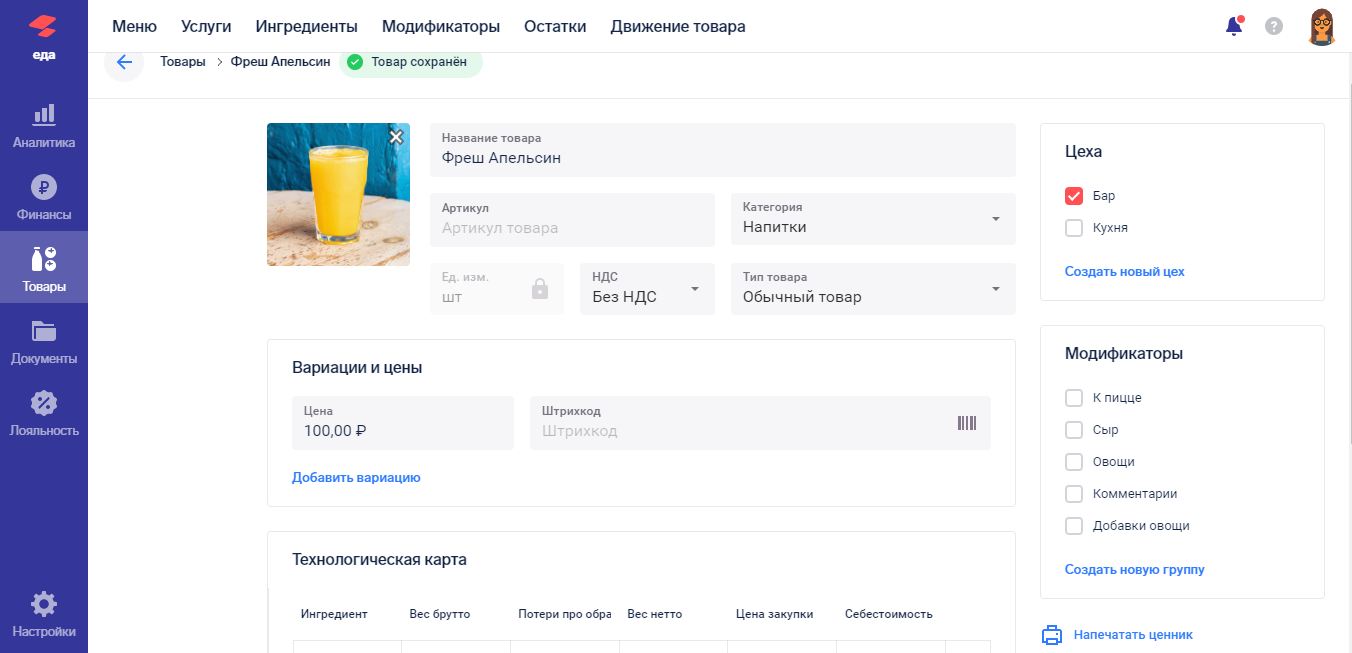
Task: Click the orange juice product photo
Action: coord(338,194)
